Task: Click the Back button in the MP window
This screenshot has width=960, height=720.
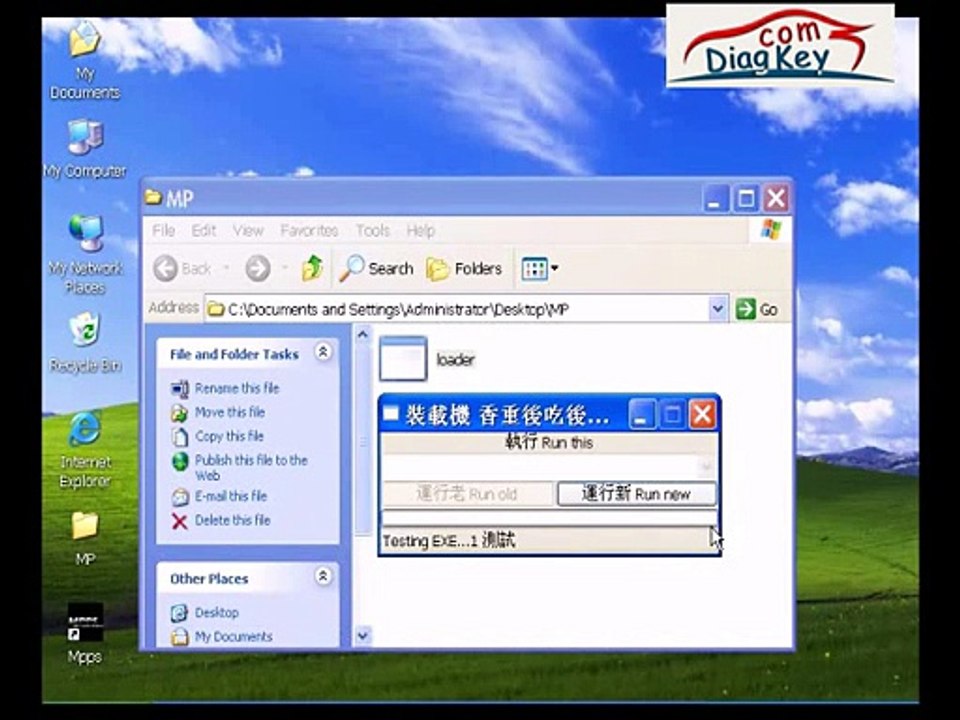Action: coord(182,268)
